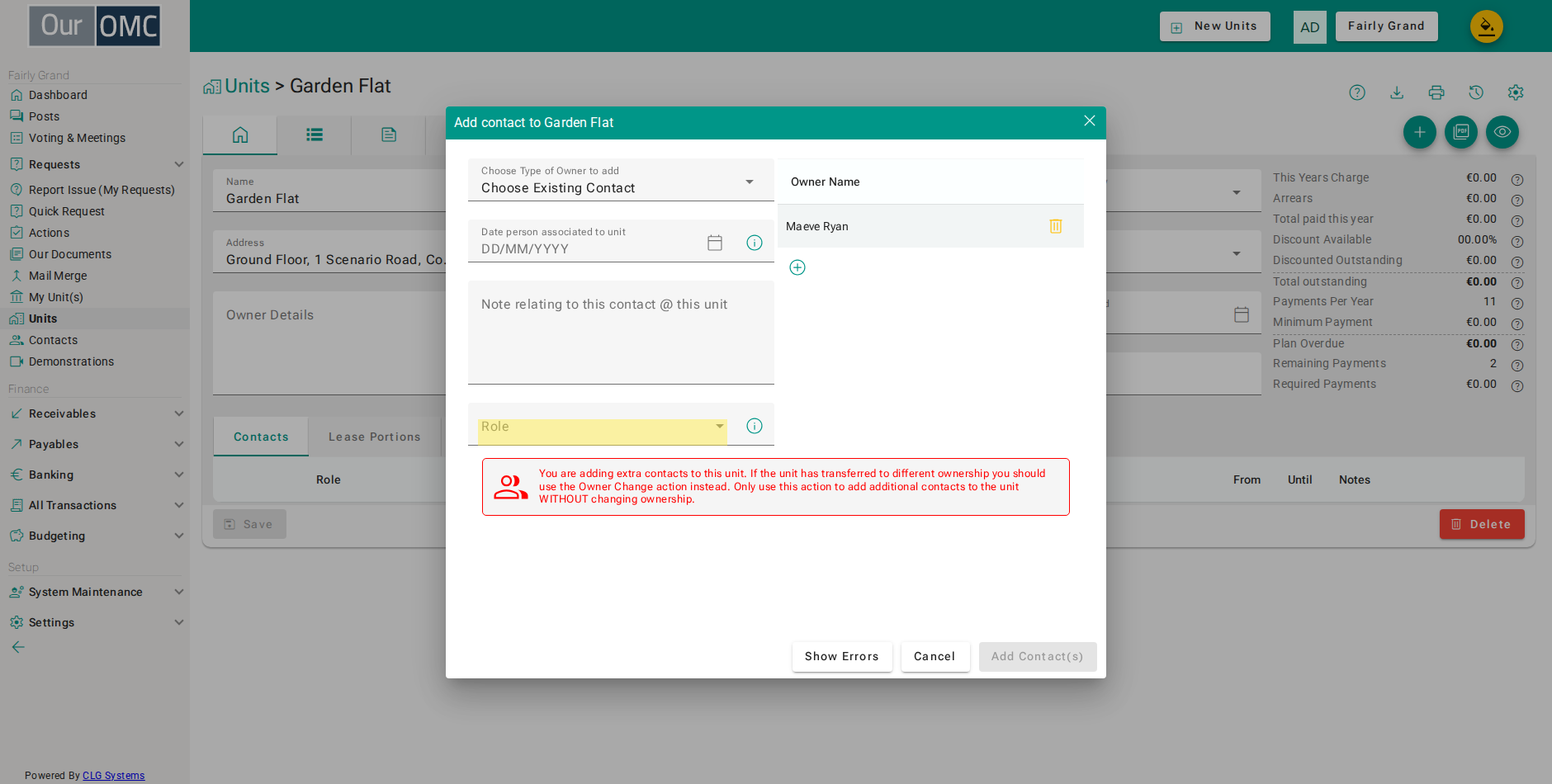Viewport: 1552px width, 784px height.
Task: Delete Maeve Ryan from the owner list
Action: click(x=1055, y=226)
